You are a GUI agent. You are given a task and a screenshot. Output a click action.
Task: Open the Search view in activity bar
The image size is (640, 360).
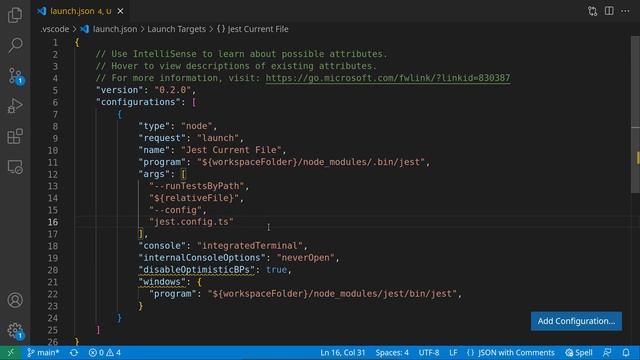click(15, 45)
